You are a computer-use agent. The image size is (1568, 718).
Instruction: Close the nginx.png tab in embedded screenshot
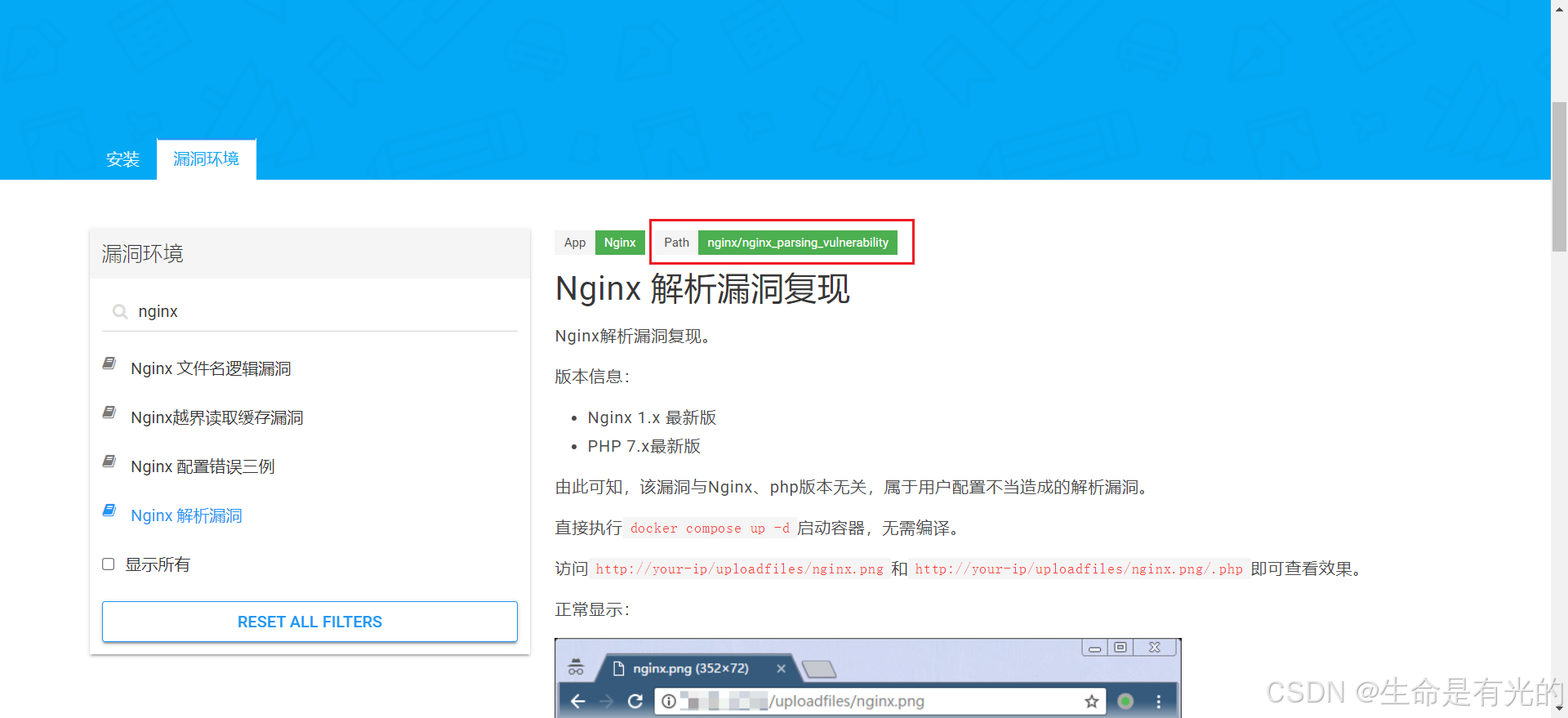781,668
